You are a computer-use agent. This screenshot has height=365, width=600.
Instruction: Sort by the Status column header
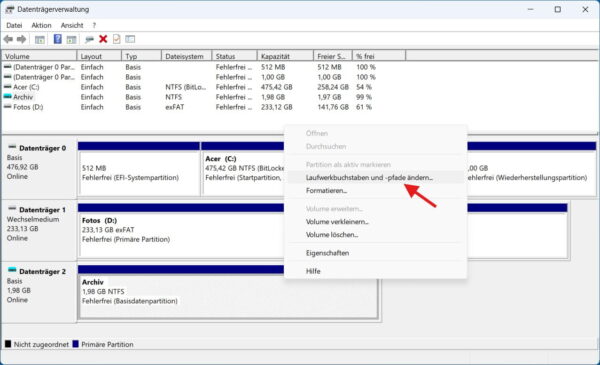click(234, 56)
